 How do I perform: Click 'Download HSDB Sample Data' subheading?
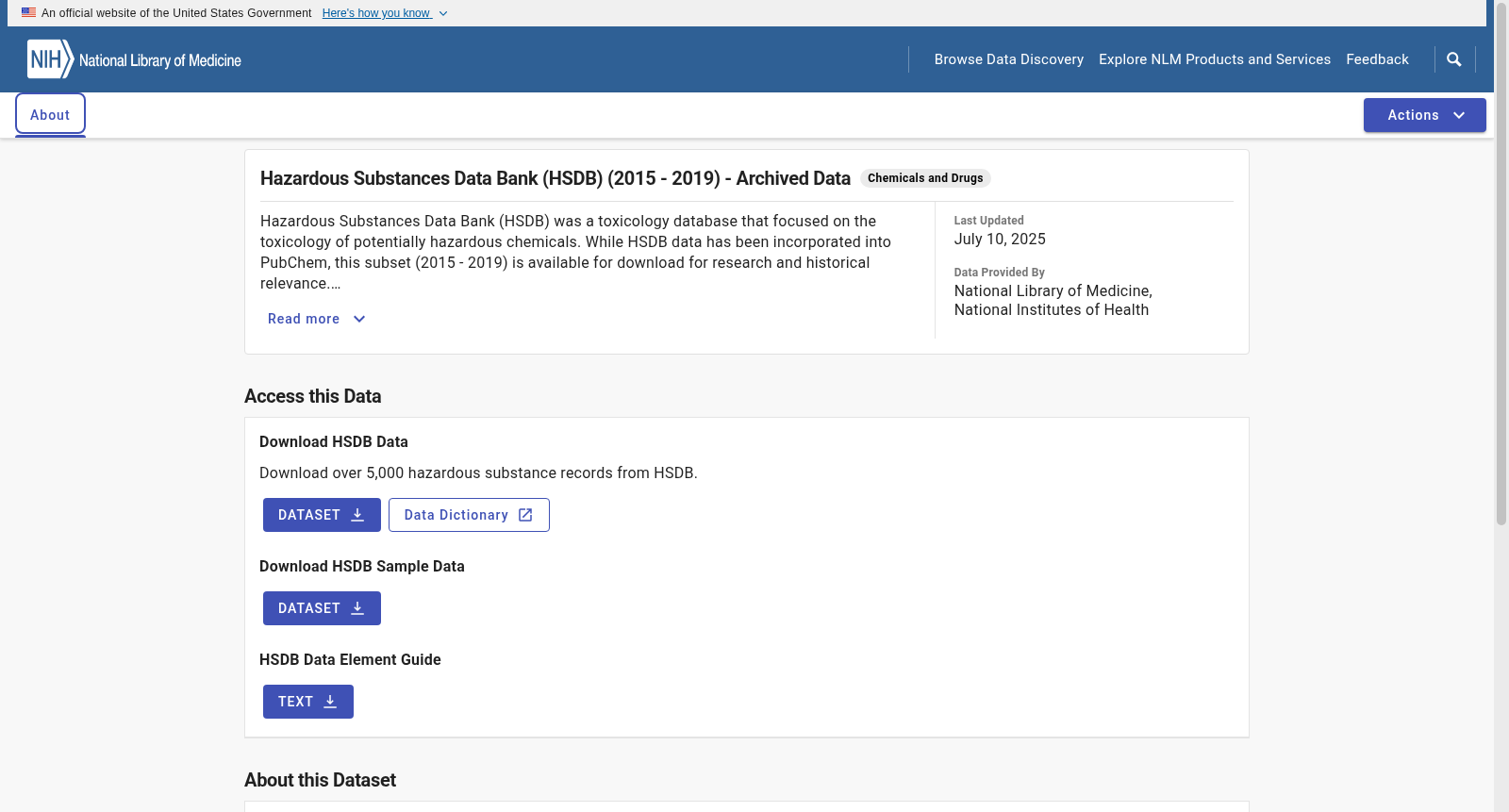(362, 566)
